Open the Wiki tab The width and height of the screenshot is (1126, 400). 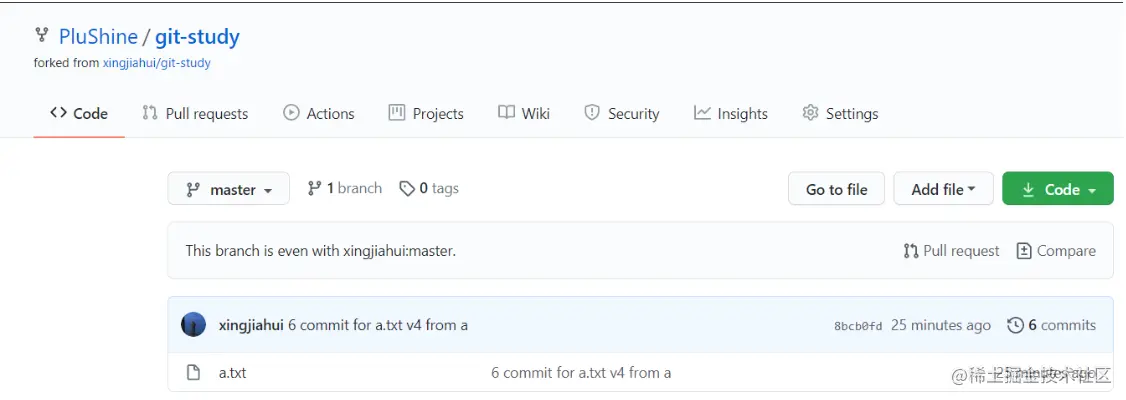(x=524, y=113)
